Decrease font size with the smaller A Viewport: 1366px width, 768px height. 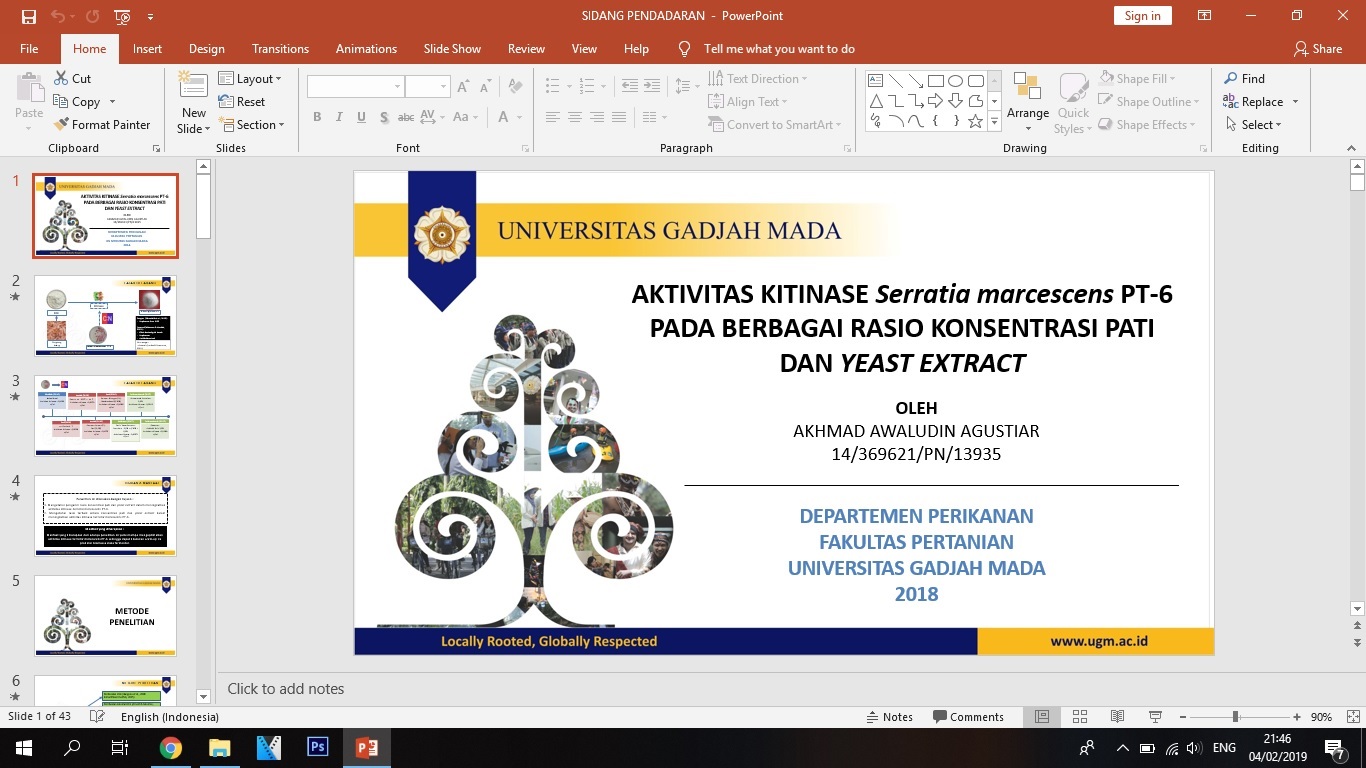pyautogui.click(x=485, y=87)
